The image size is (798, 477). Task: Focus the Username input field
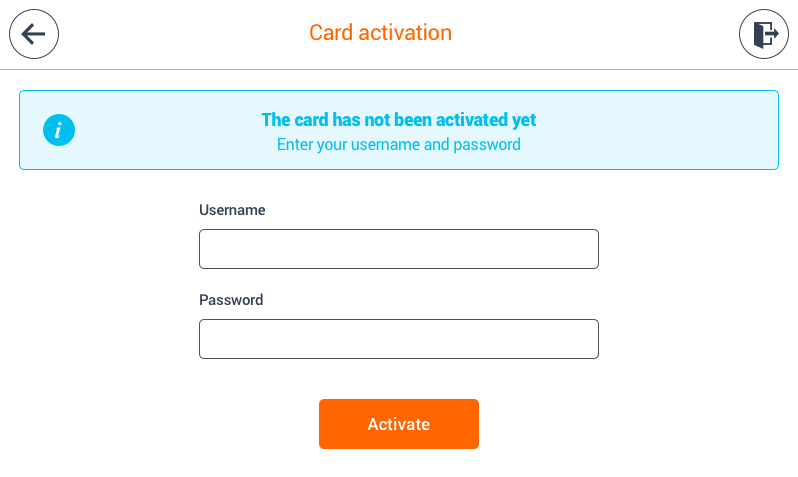399,249
